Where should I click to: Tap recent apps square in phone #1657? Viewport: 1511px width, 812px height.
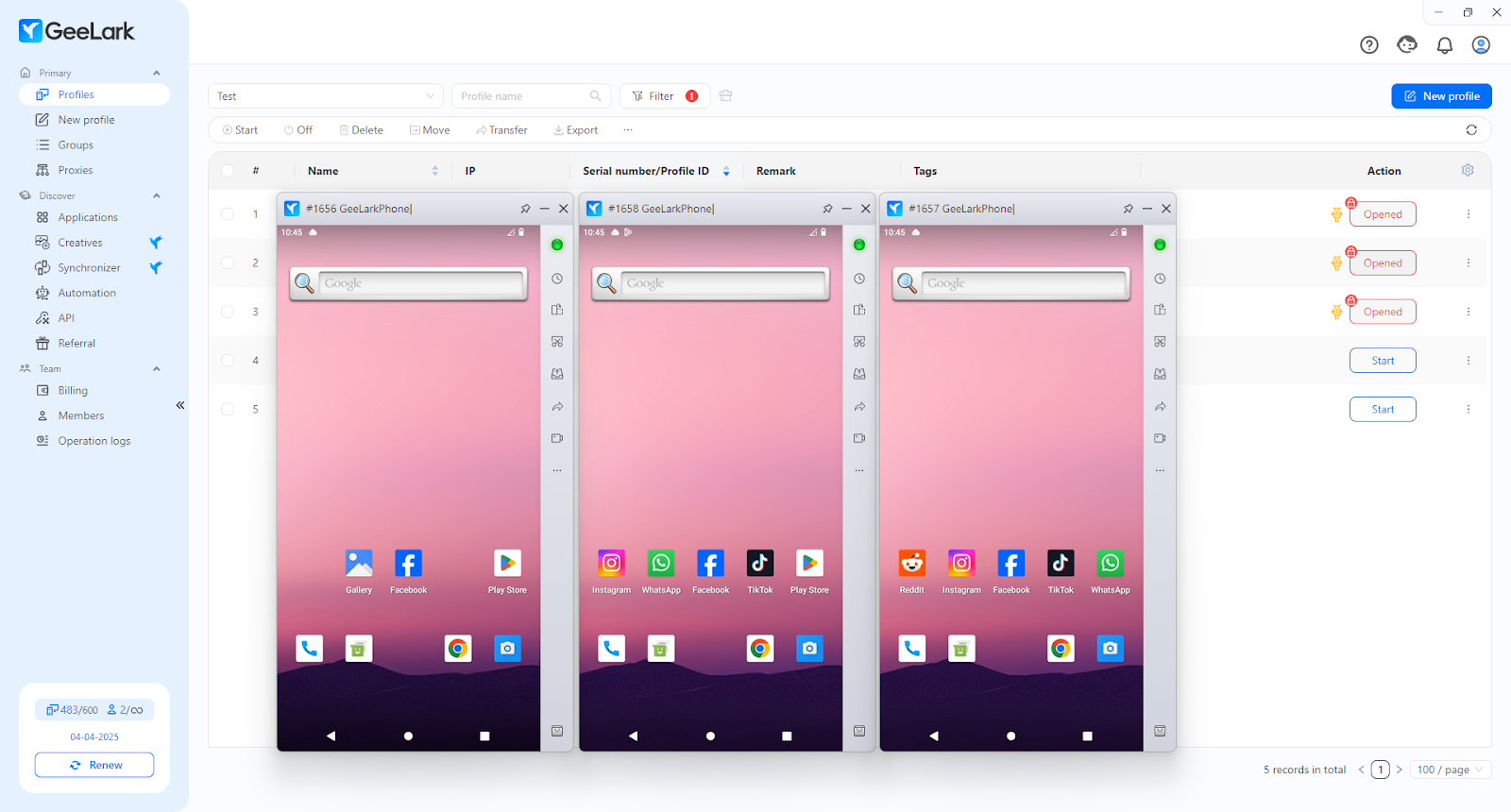point(1087,736)
